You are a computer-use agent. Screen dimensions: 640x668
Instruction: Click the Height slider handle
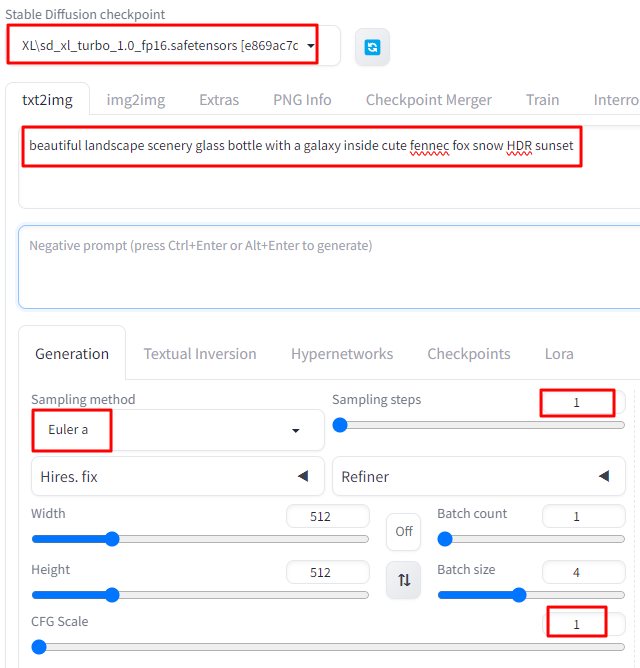point(112,595)
